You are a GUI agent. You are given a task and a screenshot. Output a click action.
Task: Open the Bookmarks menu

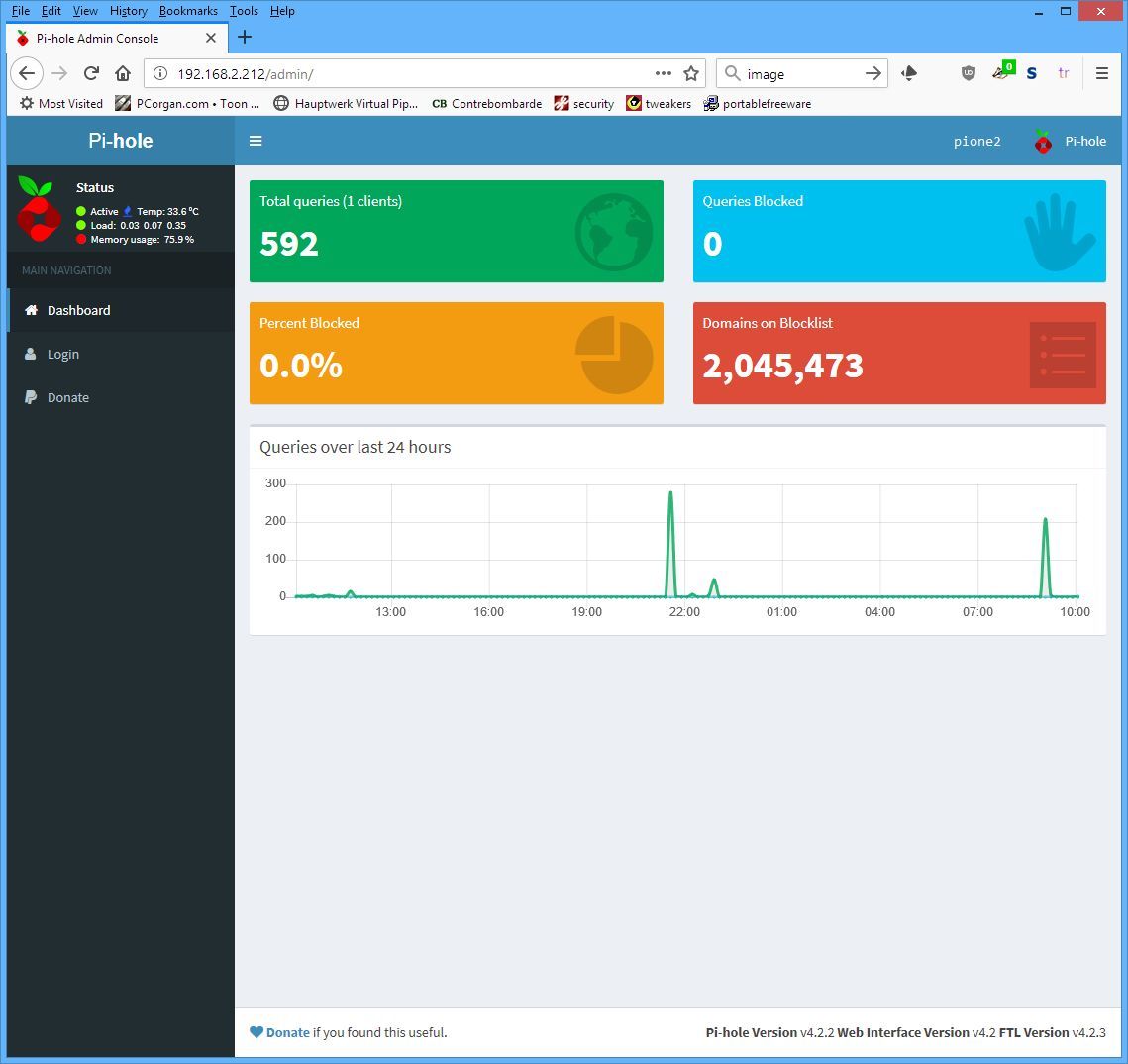188,11
